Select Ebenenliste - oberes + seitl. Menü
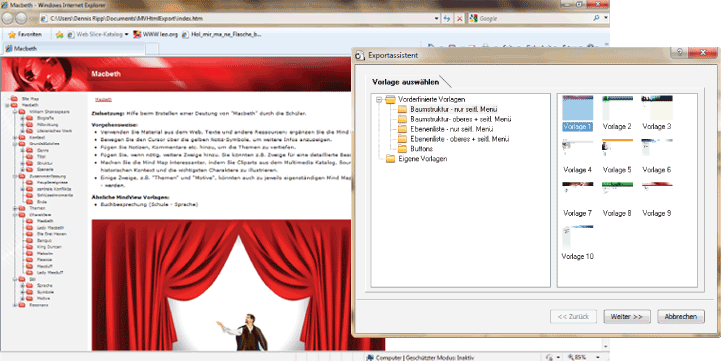The height and width of the screenshot is (361, 721). pyautogui.click(x=459, y=139)
